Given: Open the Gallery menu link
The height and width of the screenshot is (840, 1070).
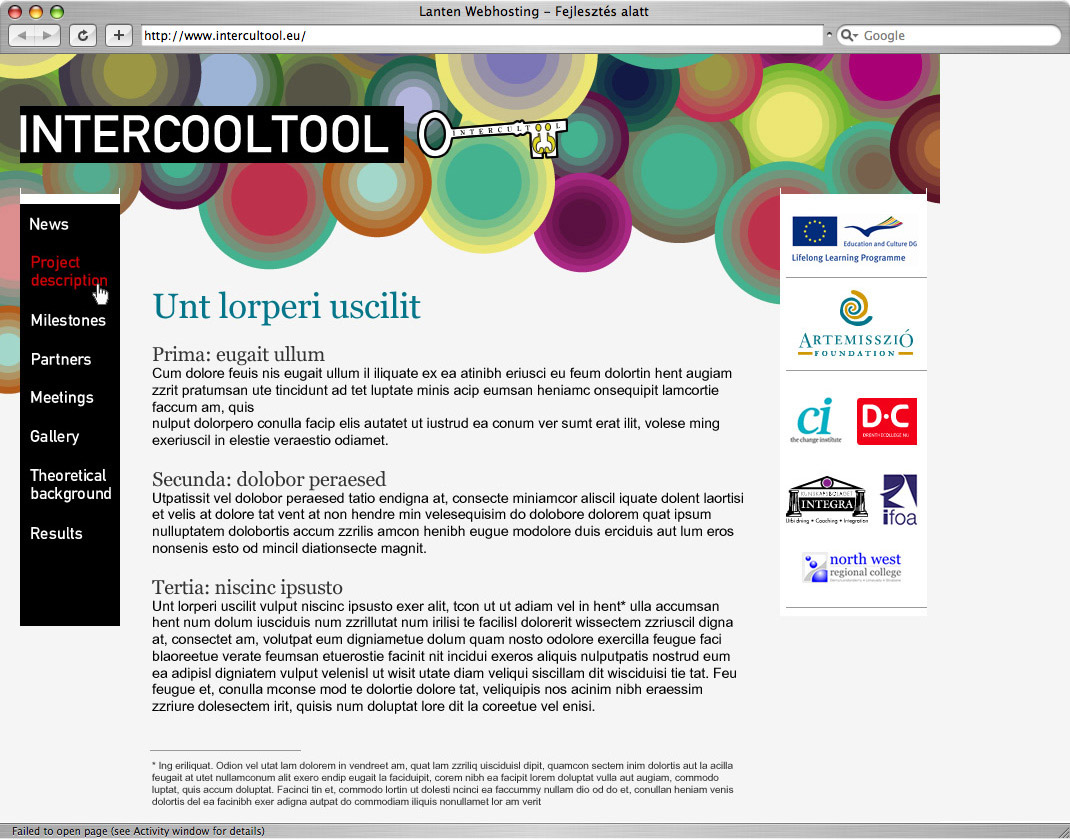Looking at the screenshot, I should (55, 436).
